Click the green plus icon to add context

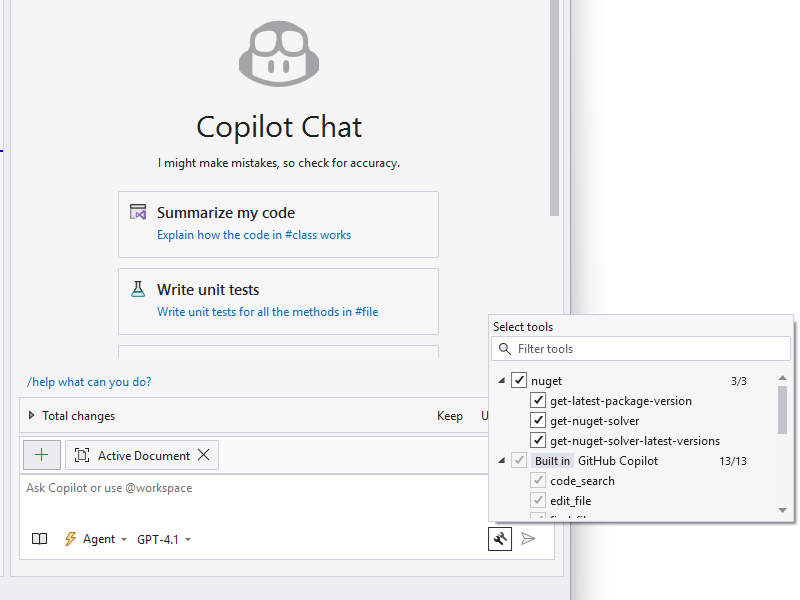(x=41, y=454)
